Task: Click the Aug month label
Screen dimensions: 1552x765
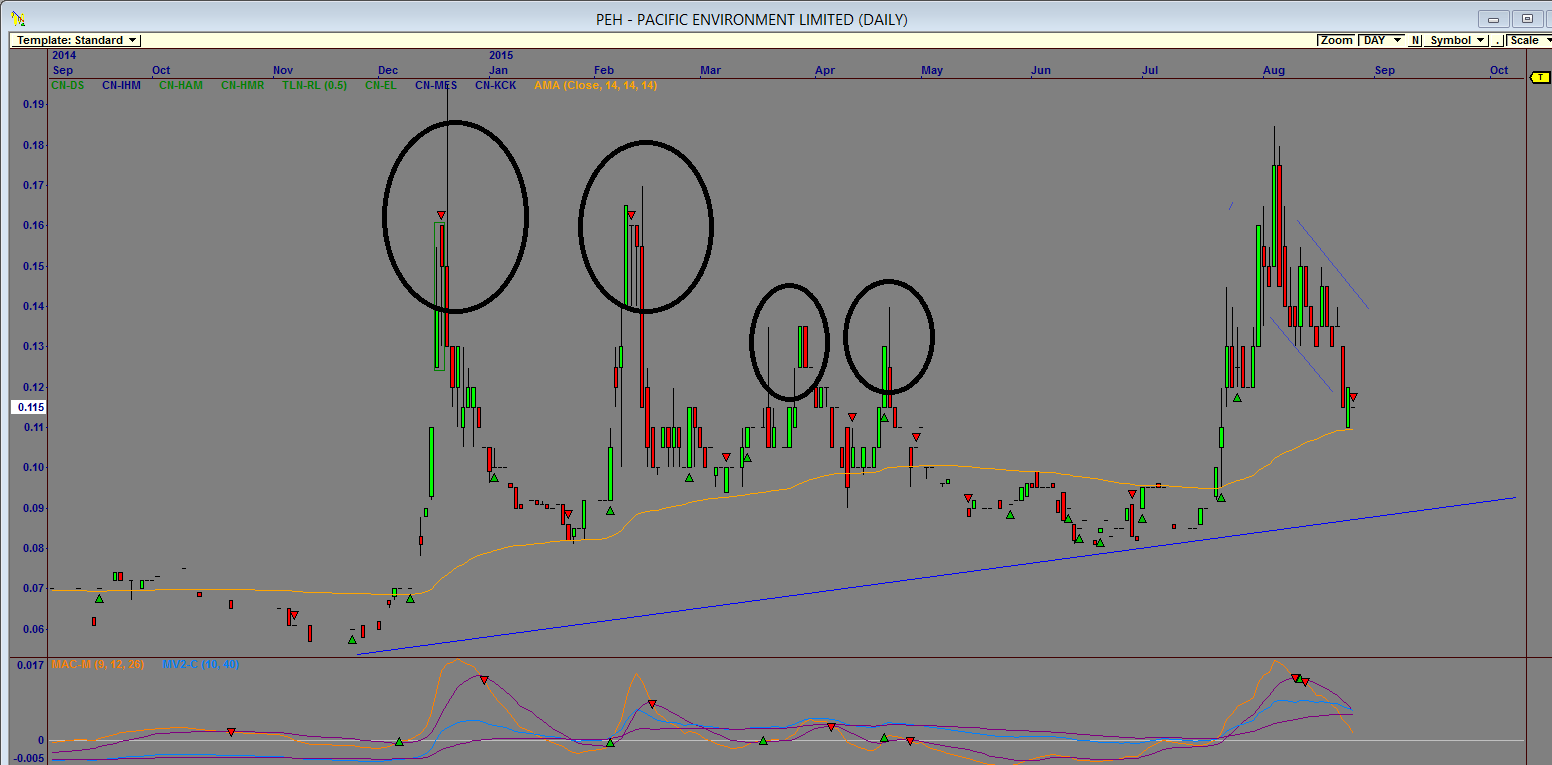Action: click(1274, 70)
